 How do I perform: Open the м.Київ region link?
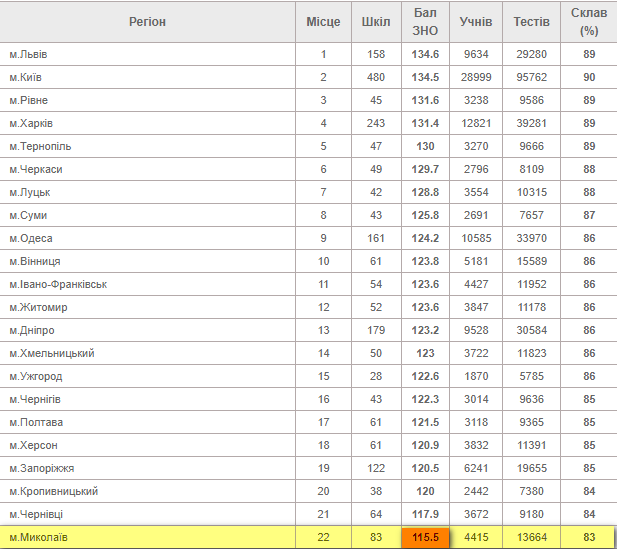coord(26,77)
